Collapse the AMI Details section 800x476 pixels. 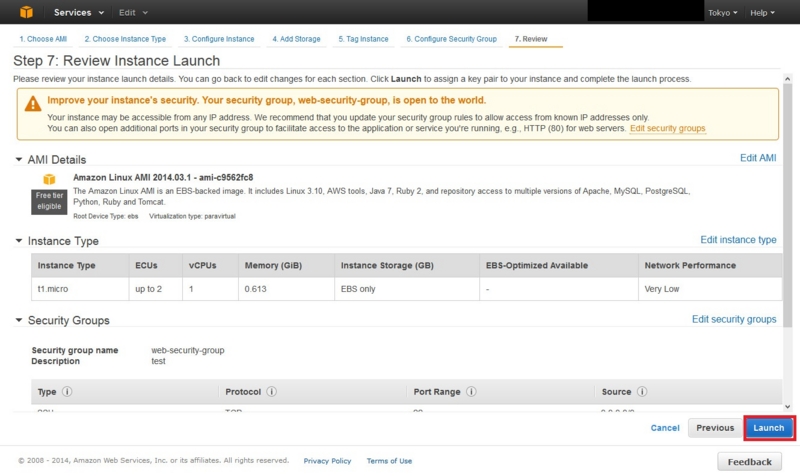click(x=19, y=160)
